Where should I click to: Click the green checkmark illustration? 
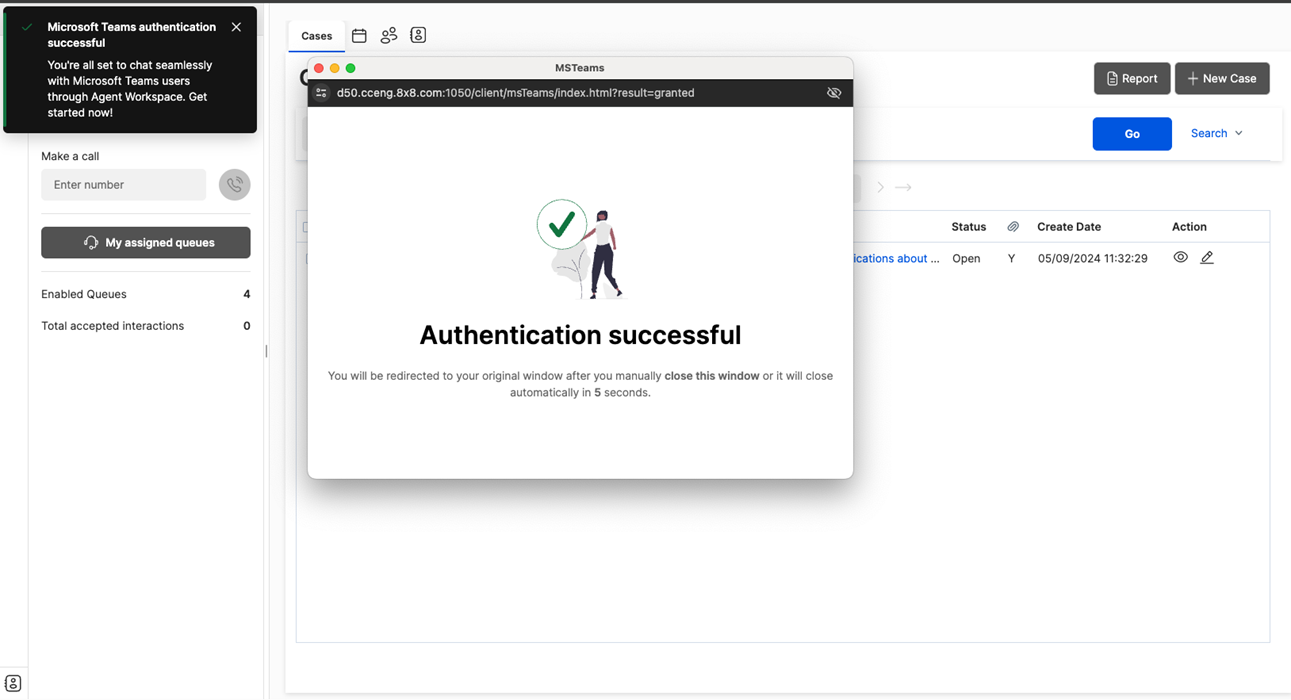click(x=562, y=224)
